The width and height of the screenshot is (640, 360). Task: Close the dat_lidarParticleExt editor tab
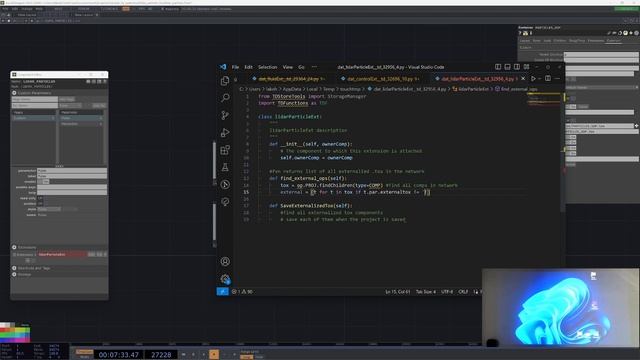tap(523, 78)
